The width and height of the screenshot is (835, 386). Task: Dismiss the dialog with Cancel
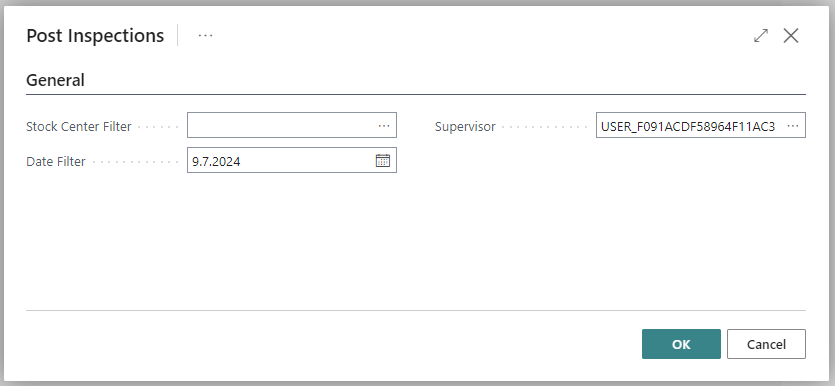pos(766,344)
